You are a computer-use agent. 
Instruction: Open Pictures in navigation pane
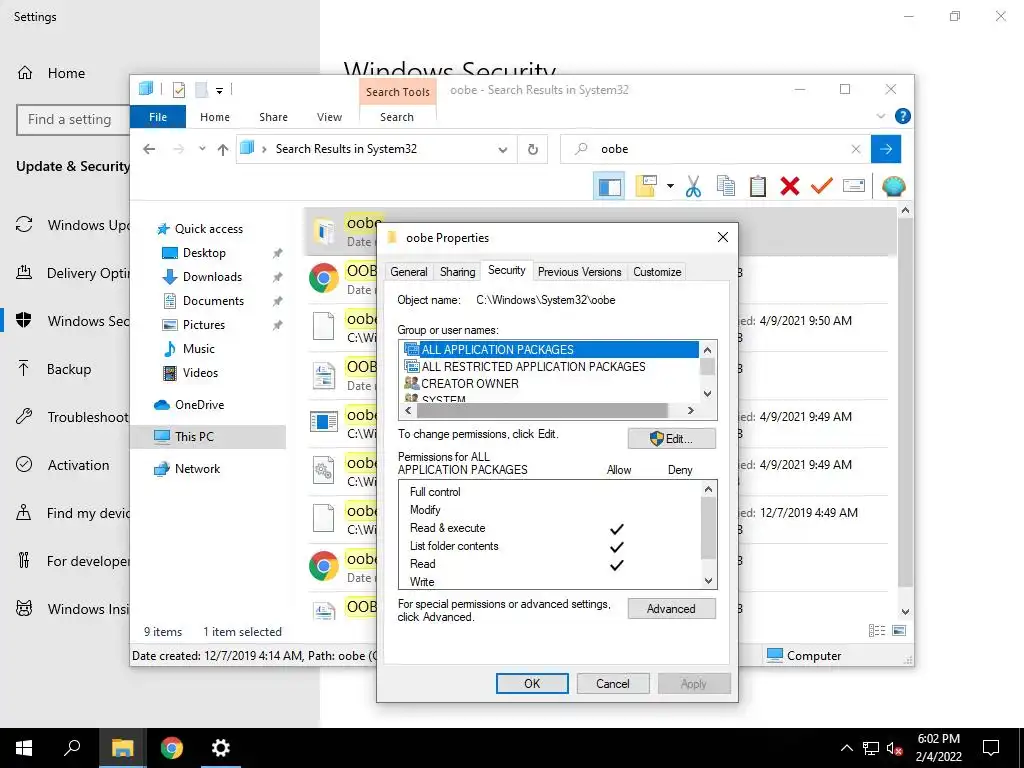click(203, 325)
